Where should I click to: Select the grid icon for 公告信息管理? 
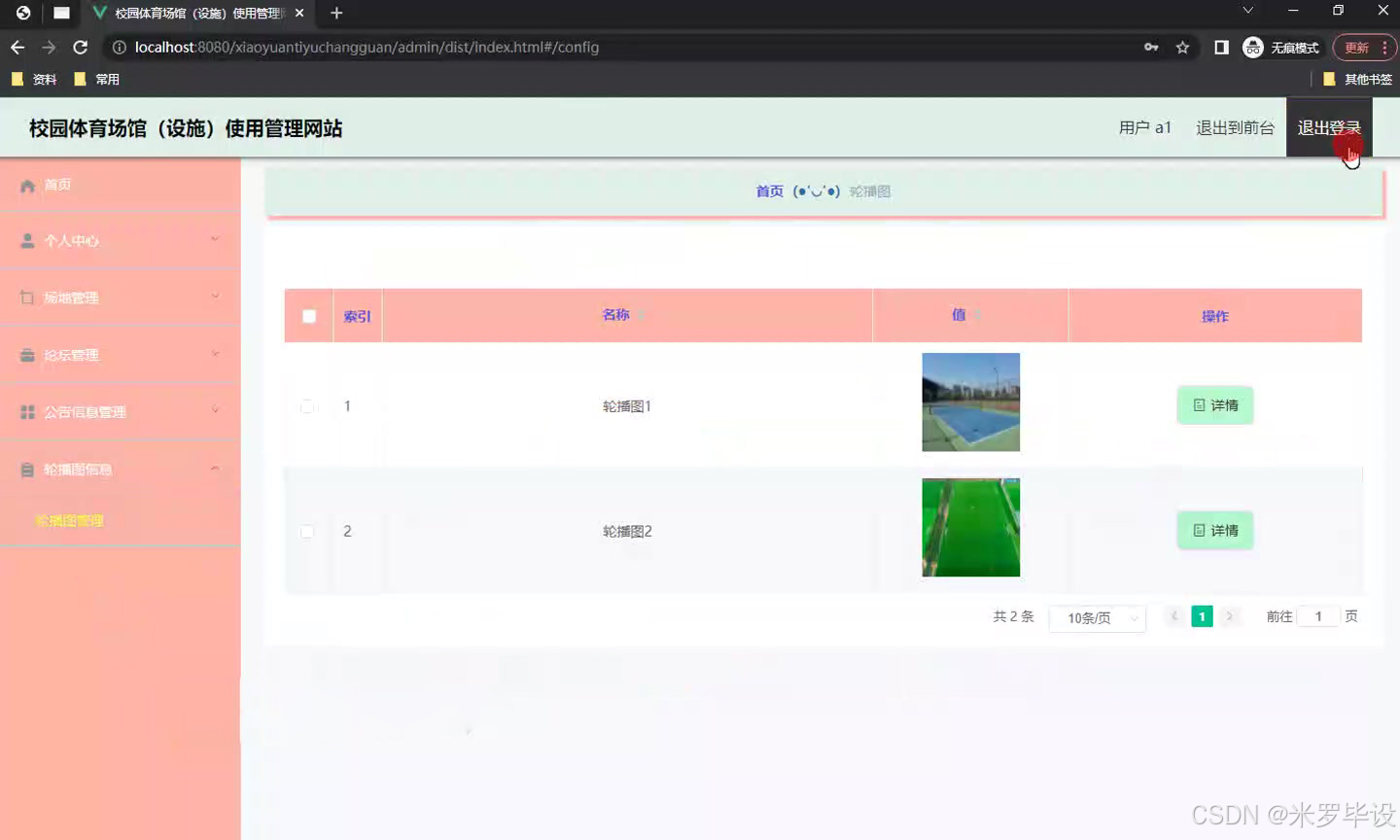tap(27, 411)
